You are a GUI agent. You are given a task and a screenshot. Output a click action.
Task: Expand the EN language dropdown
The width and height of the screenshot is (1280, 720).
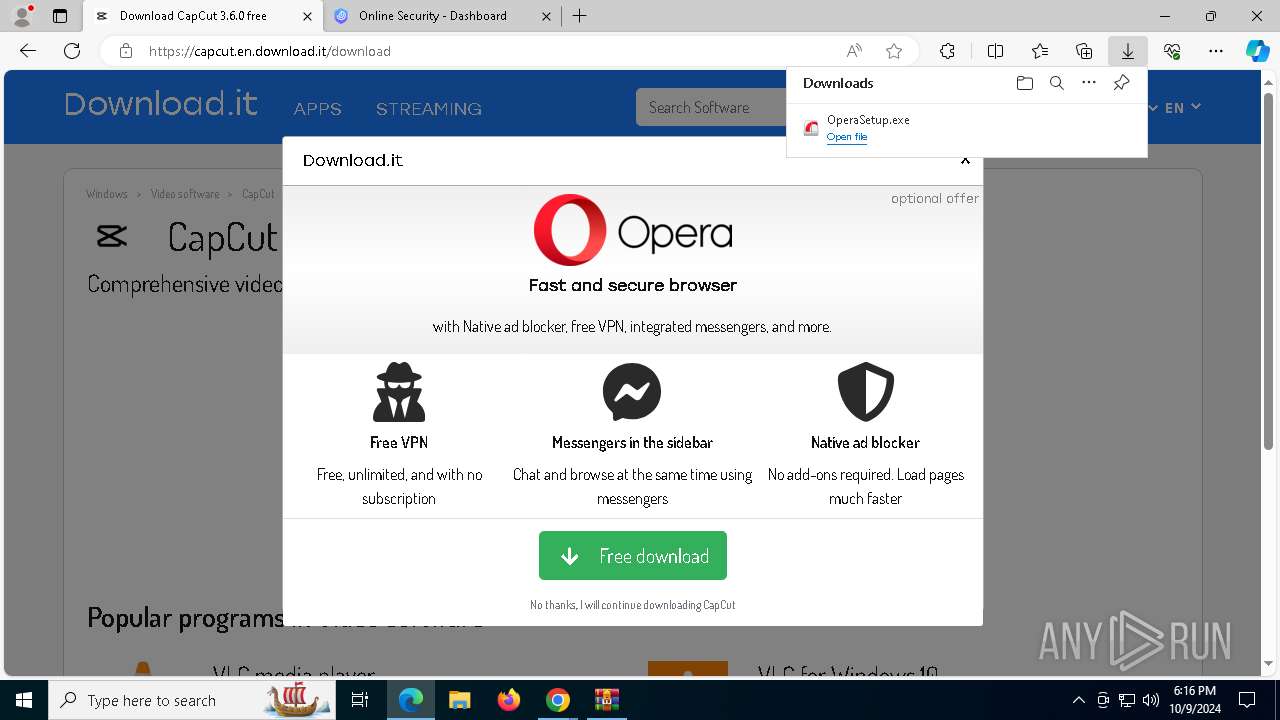[x=1182, y=107]
